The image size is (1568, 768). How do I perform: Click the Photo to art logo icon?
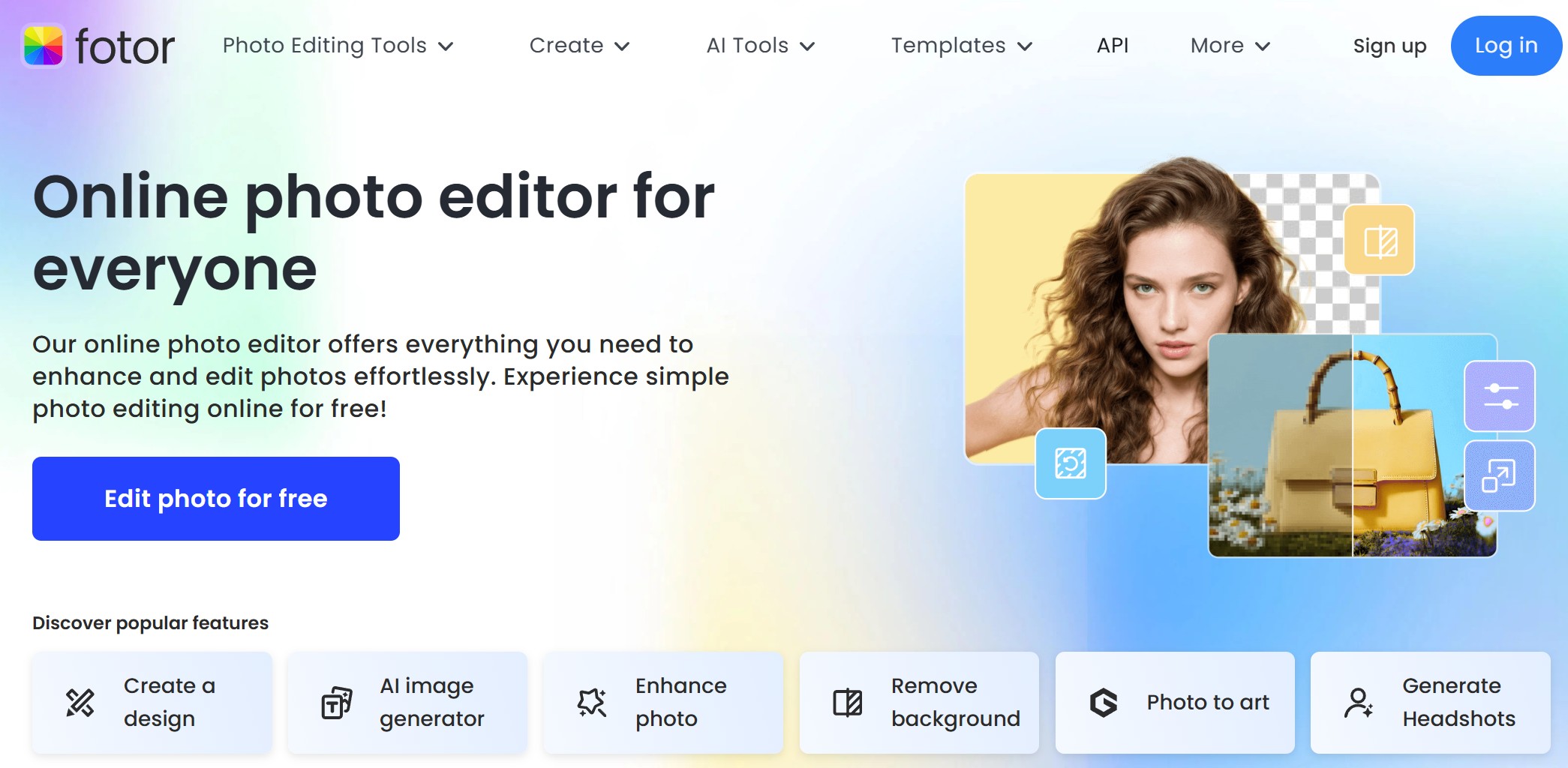pos(1104,703)
